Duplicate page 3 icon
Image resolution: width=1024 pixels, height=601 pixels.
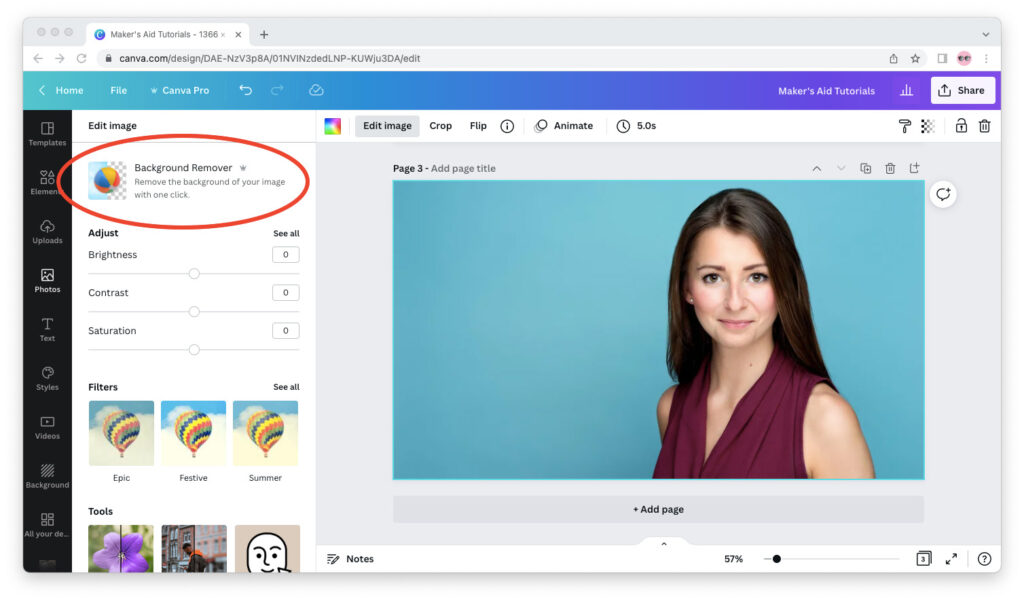tap(865, 169)
